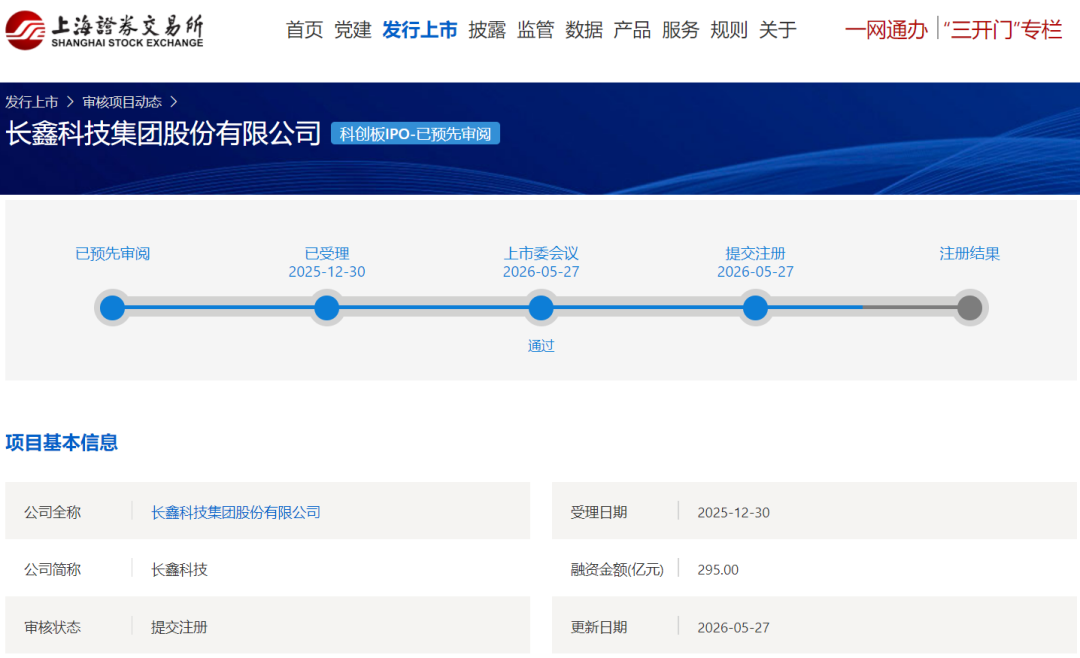Open the 监管 navigation item
The height and width of the screenshot is (658, 1080).
click(x=535, y=30)
